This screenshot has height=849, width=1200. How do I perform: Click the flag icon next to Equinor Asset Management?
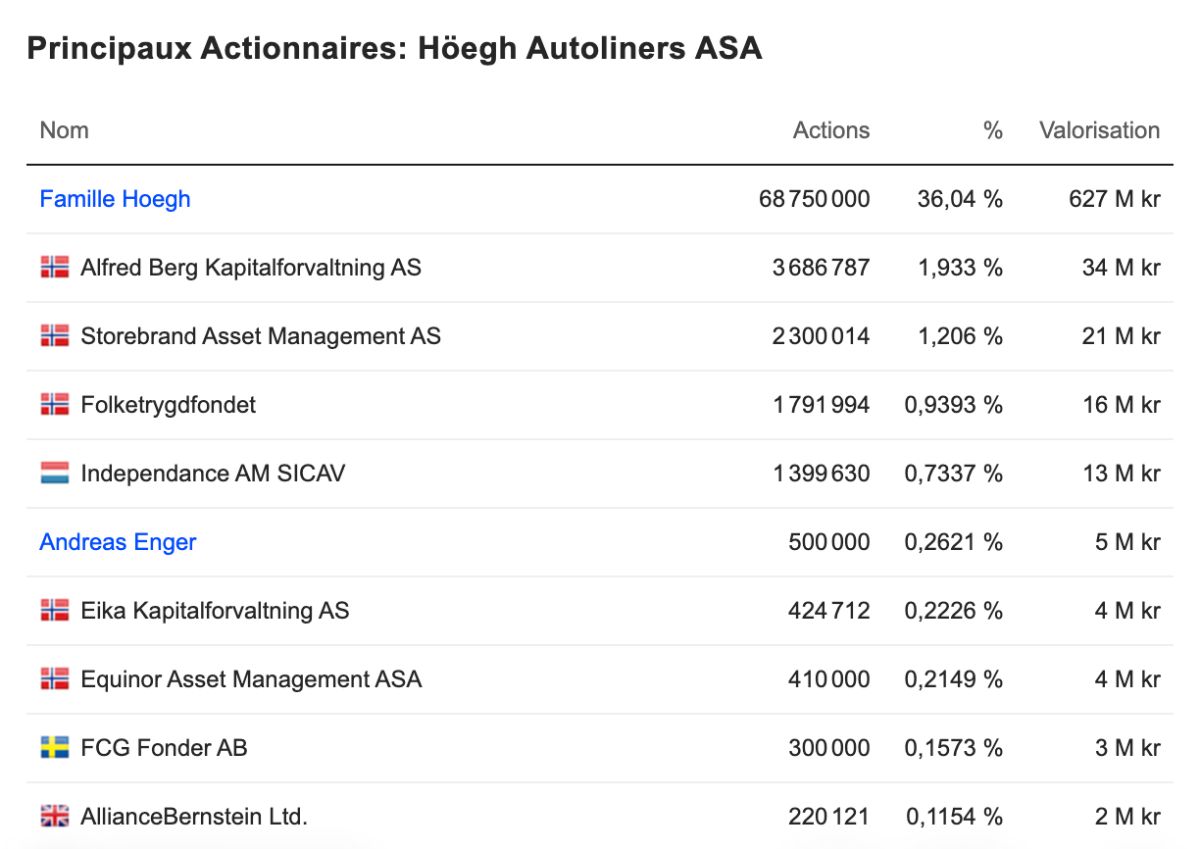pos(55,679)
